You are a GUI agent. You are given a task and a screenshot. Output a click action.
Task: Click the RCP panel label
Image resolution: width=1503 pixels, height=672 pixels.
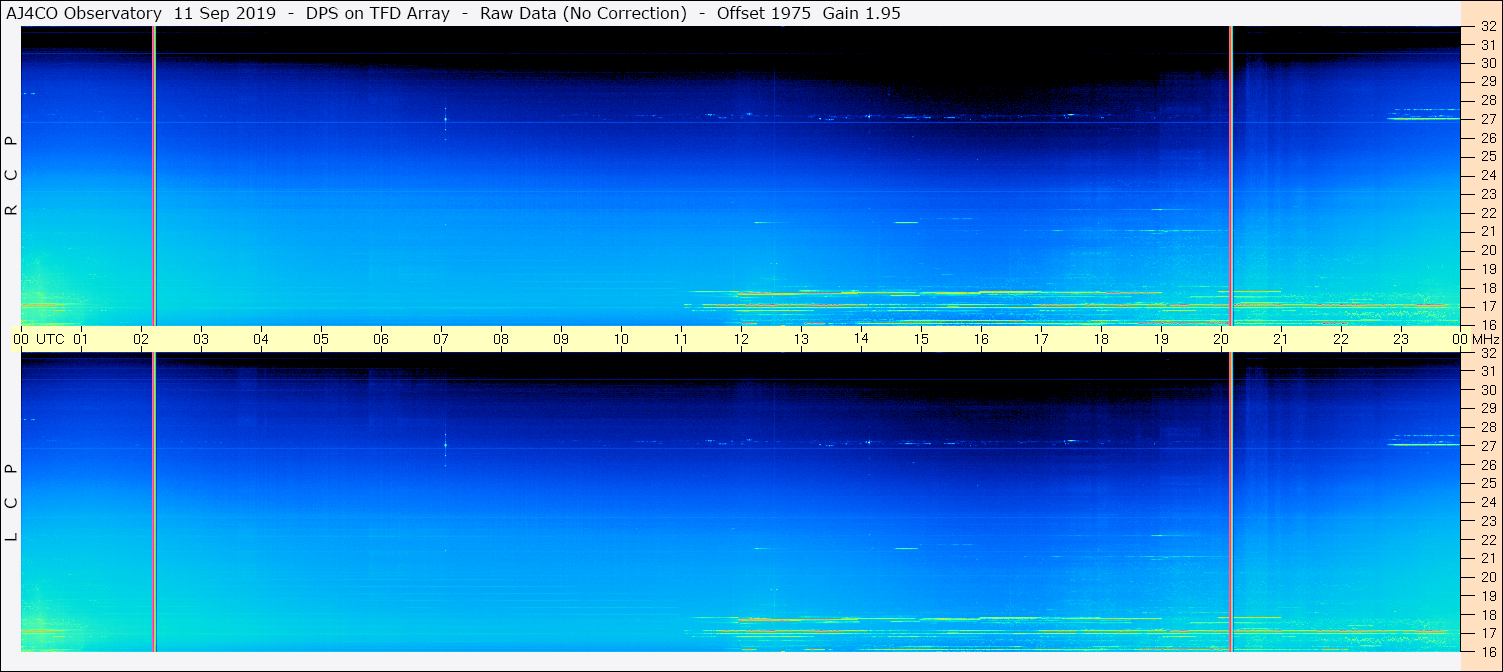pyautogui.click(x=12, y=176)
